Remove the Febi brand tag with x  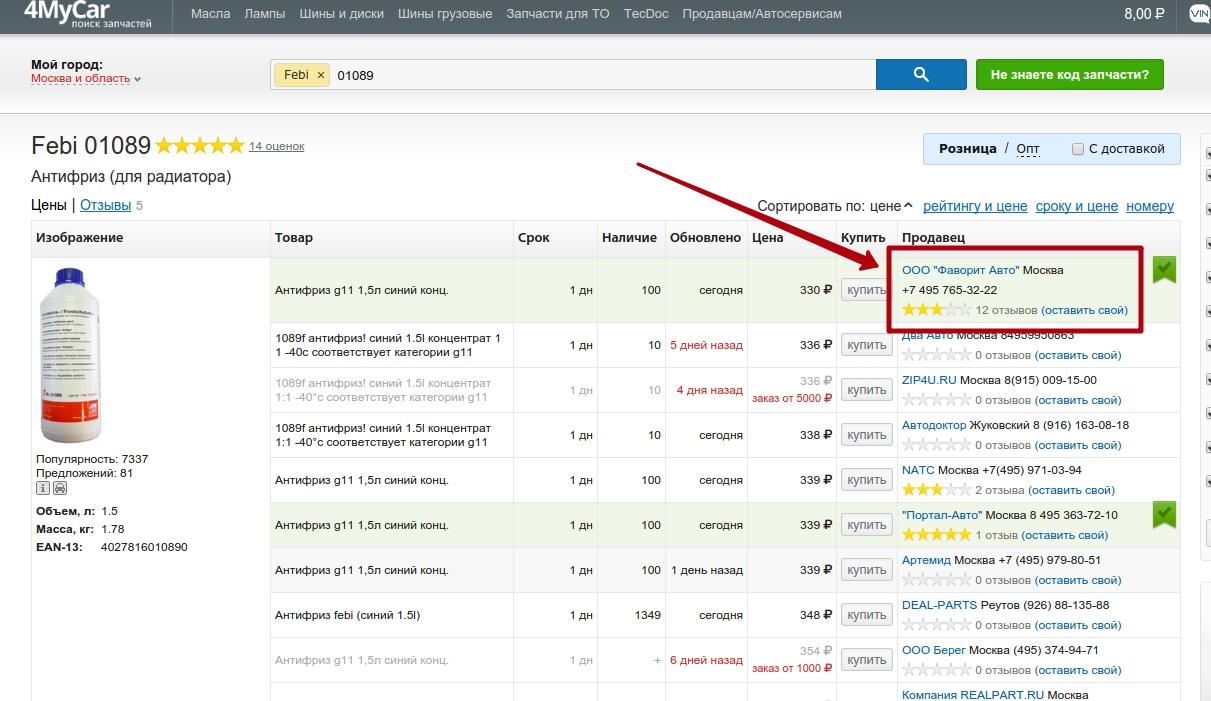321,75
